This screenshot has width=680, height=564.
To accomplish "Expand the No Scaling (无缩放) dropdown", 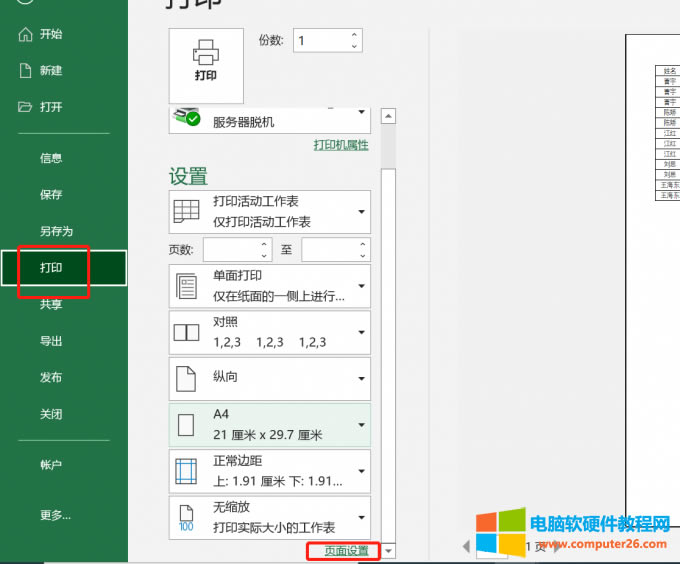I will (270, 518).
